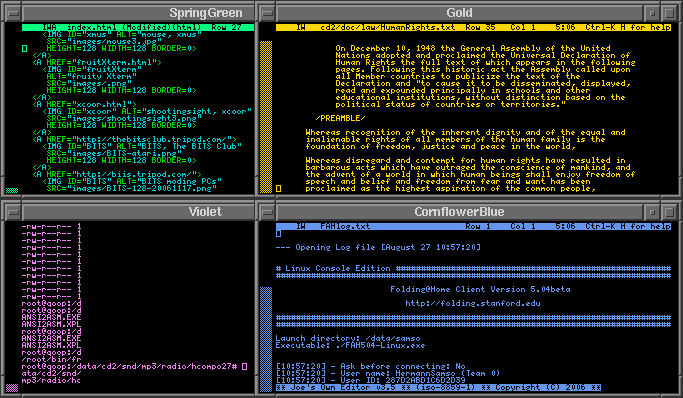
Task: Grab the yellow scrollbar thumb in Gold
Action: [x=266, y=117]
